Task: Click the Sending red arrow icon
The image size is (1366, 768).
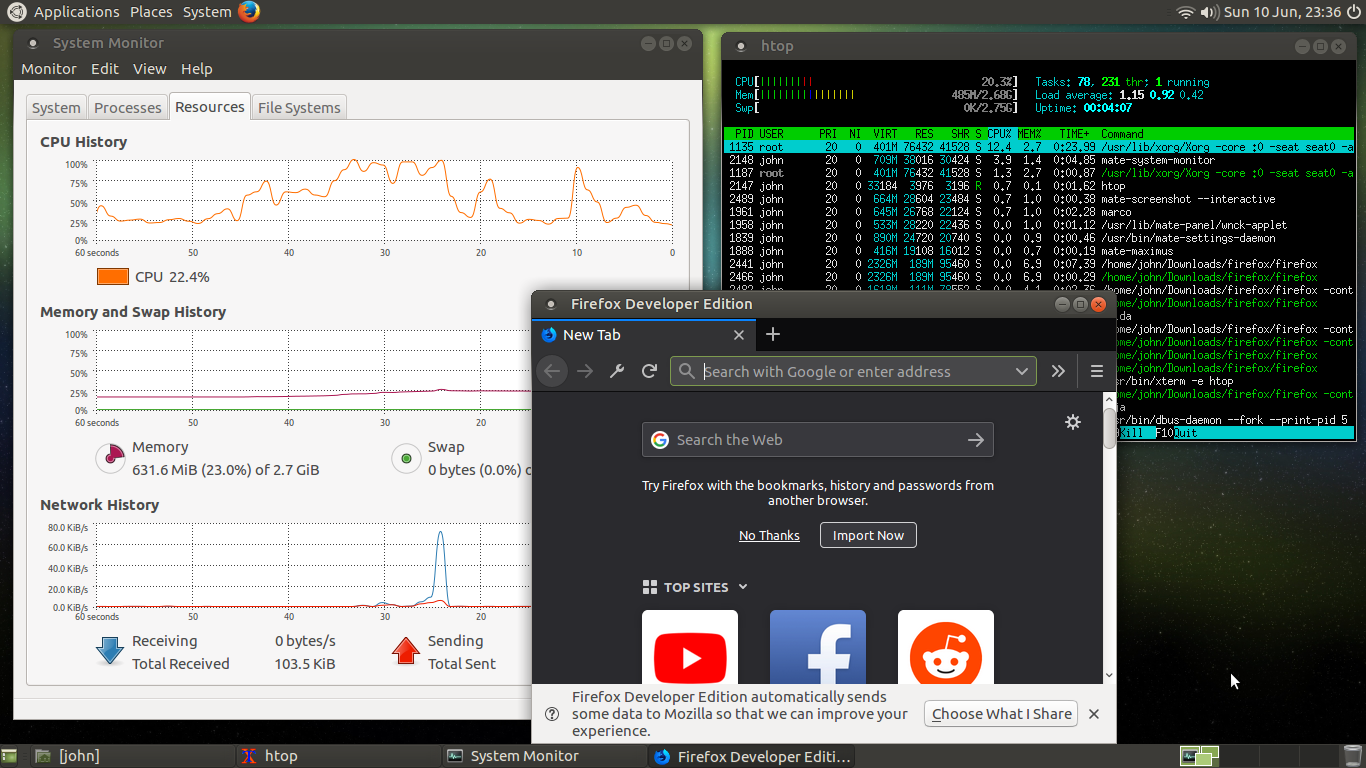Action: coord(406,651)
